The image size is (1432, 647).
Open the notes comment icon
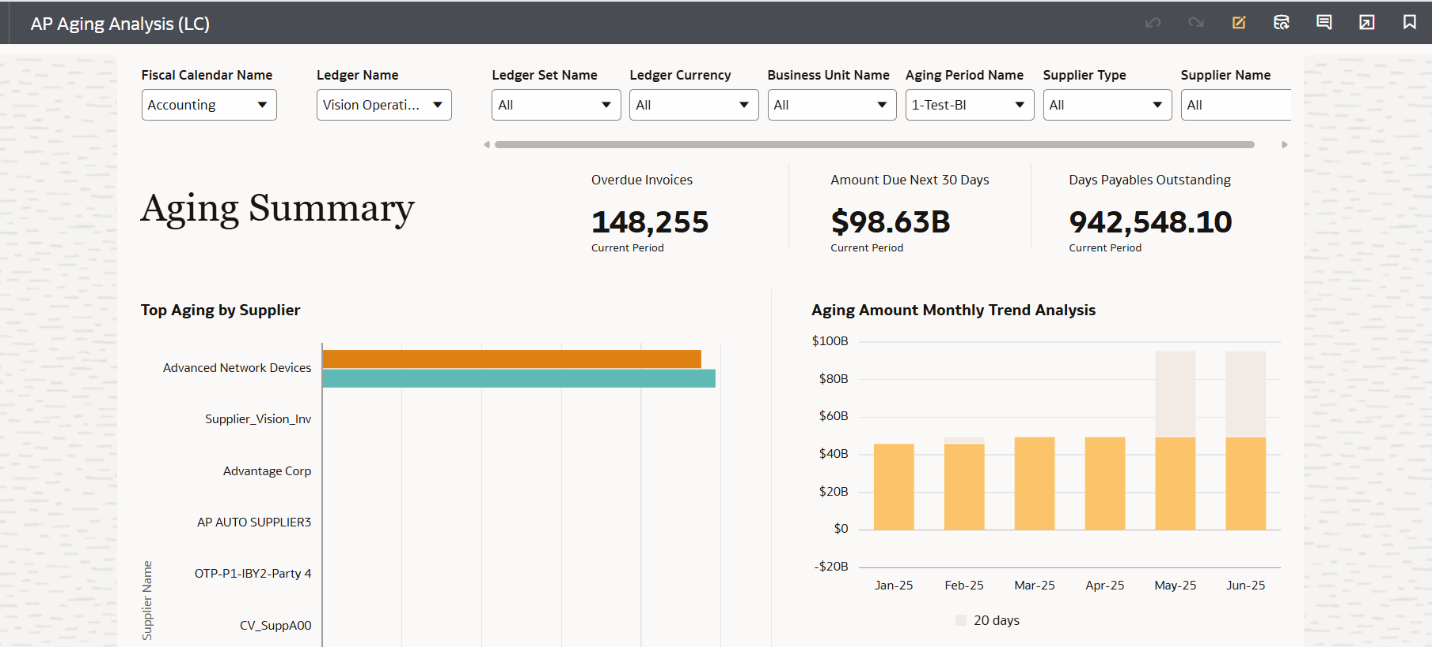1324,22
